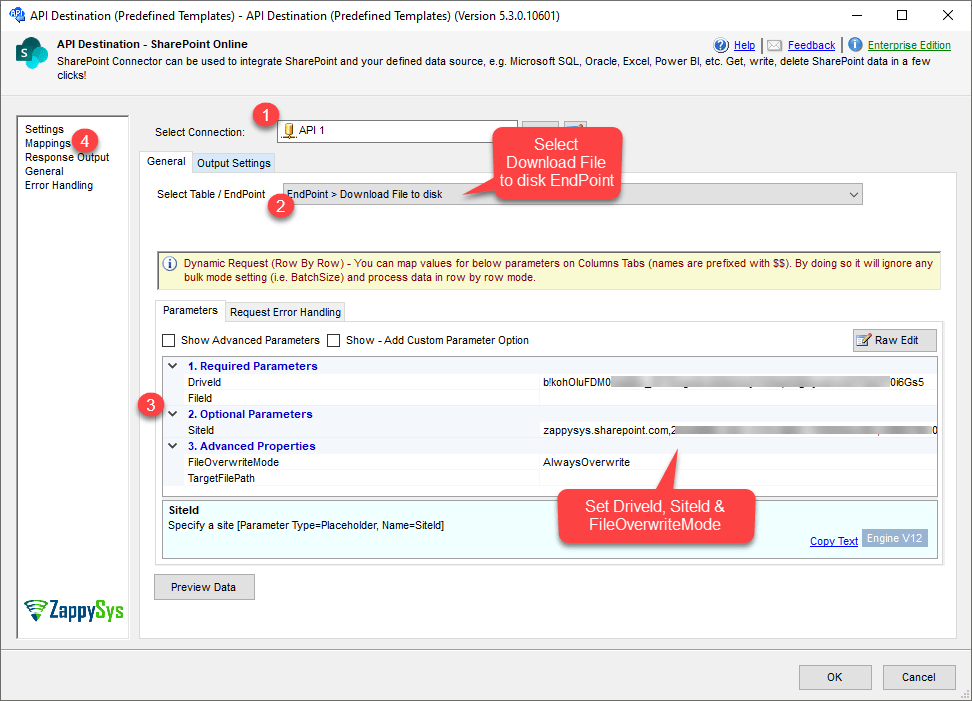Enable Show Advanced Parameters

pyautogui.click(x=168, y=340)
